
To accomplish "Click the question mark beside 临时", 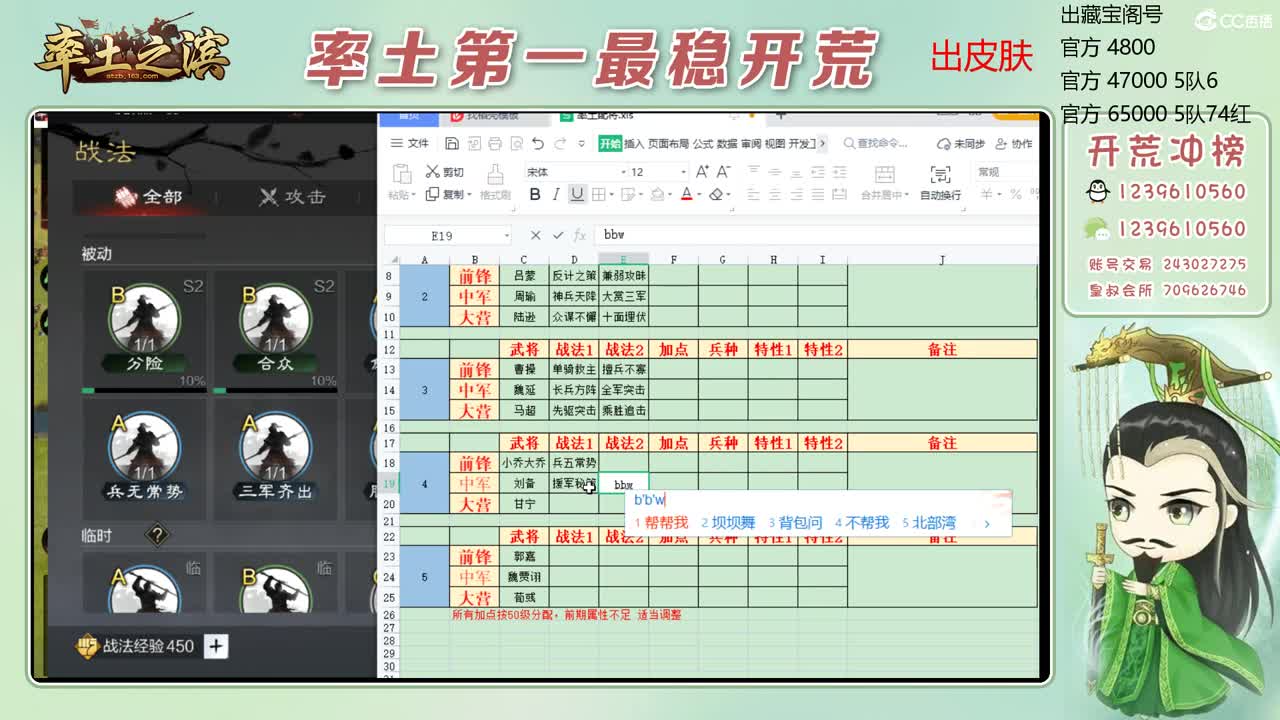I will pos(157,536).
